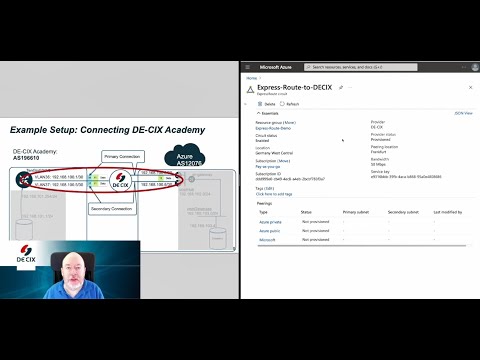Open the Express-Route-Demo resource group
Image resolution: width=480 pixels, height=360 pixels.
pyautogui.click(x=273, y=128)
